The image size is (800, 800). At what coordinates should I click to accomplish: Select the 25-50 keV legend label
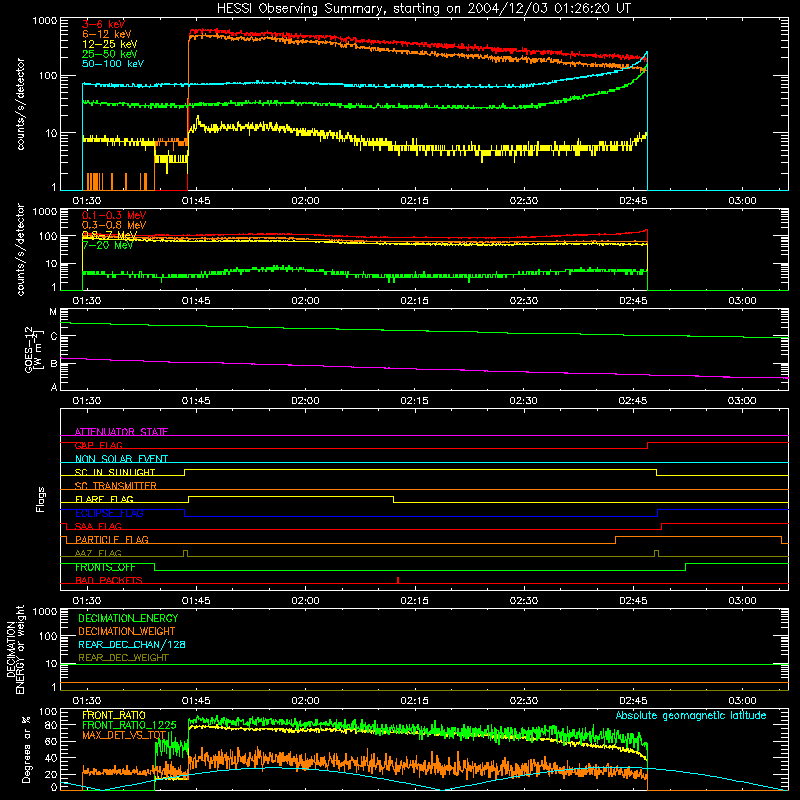point(110,54)
